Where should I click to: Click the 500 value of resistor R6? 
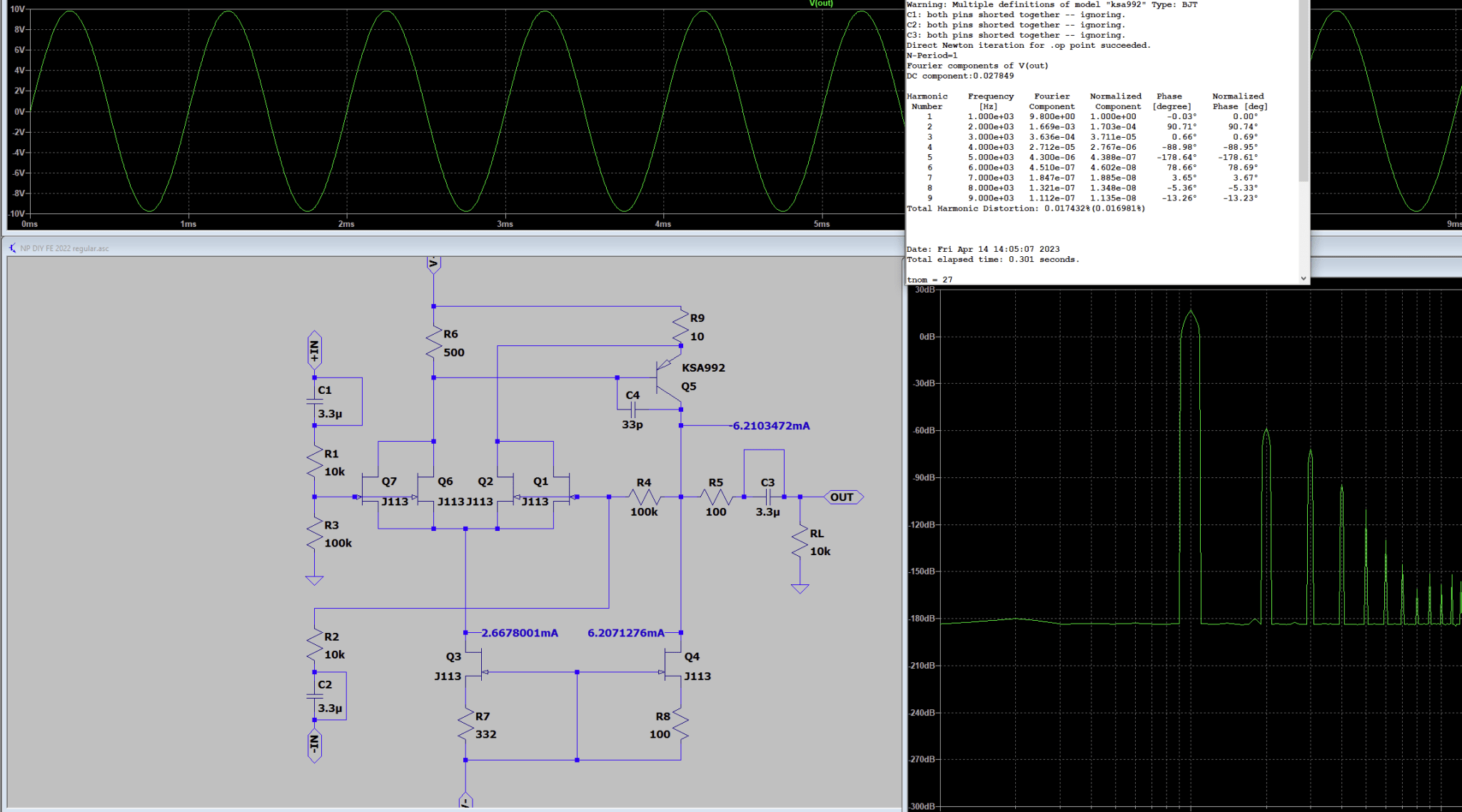coord(454,352)
